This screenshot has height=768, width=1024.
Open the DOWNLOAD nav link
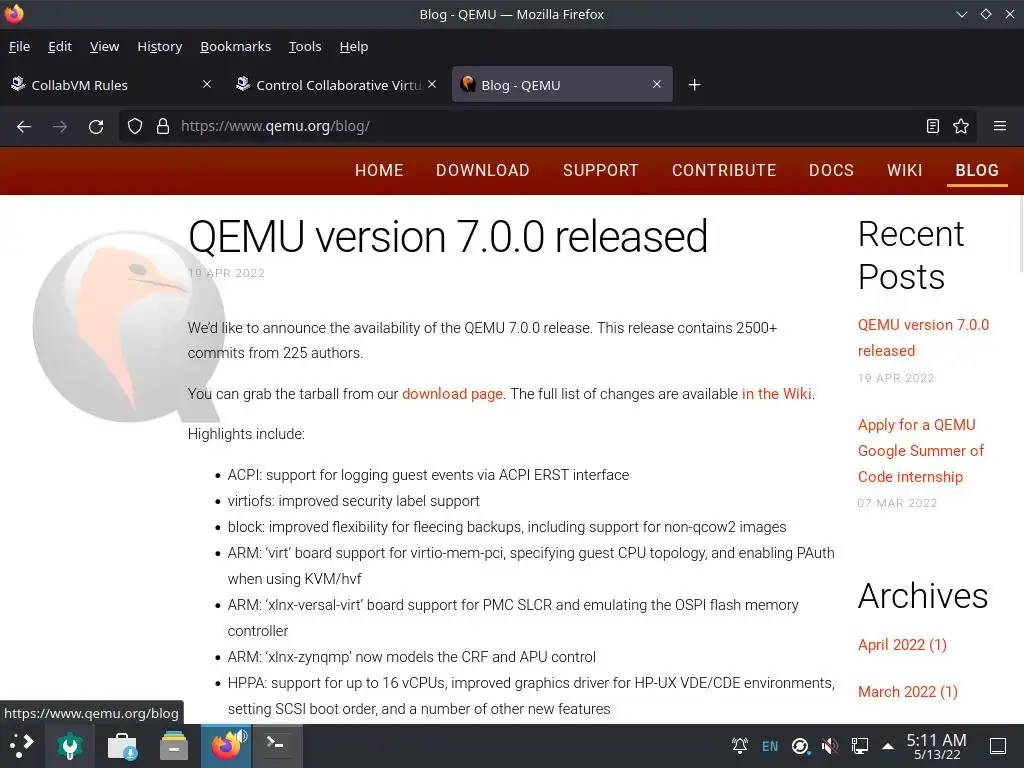[483, 170]
